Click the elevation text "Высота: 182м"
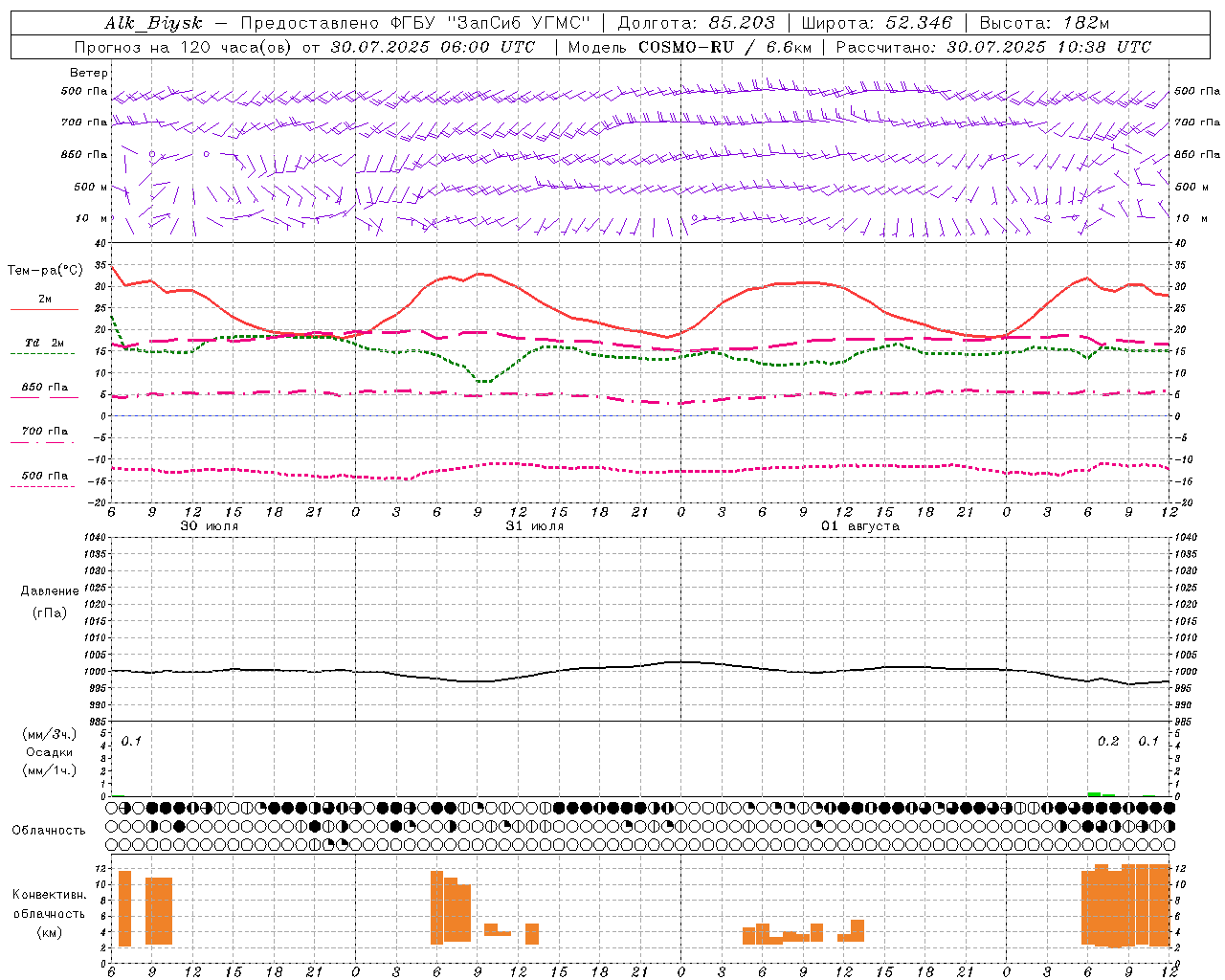The image size is (1225, 980). [x=1044, y=23]
